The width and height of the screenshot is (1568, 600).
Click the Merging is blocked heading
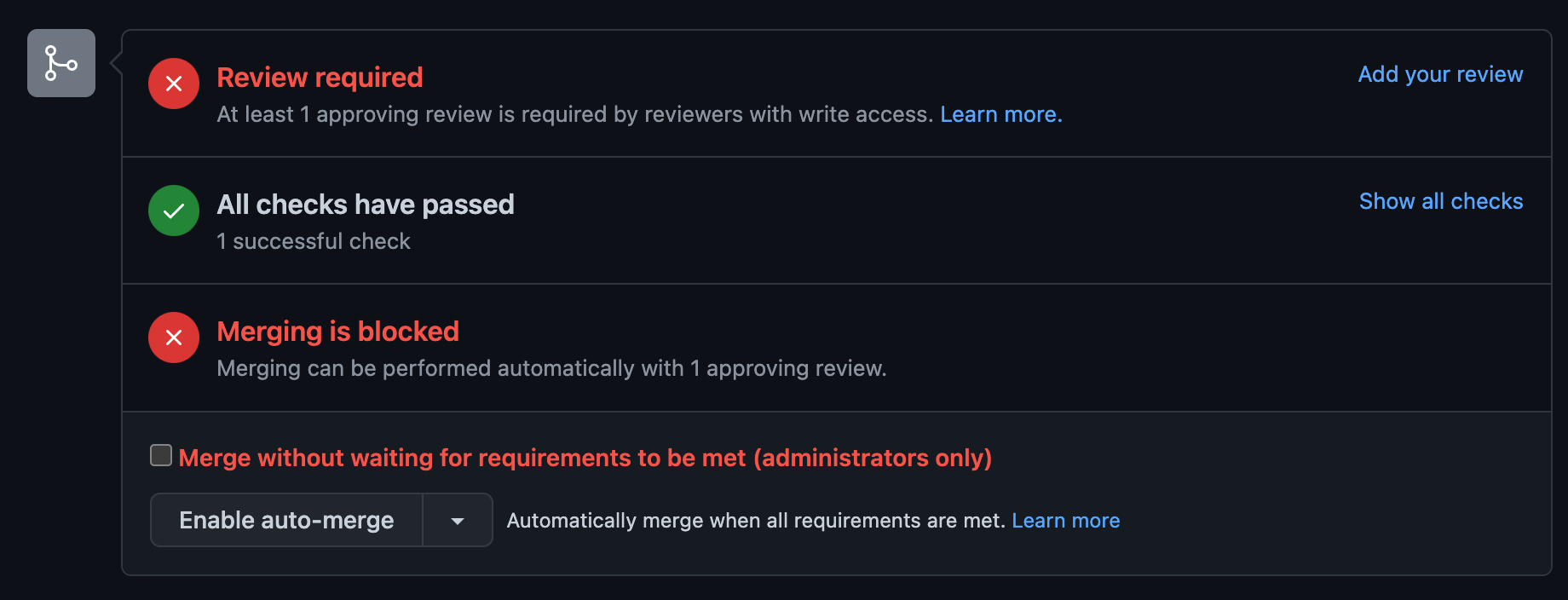[x=338, y=332]
